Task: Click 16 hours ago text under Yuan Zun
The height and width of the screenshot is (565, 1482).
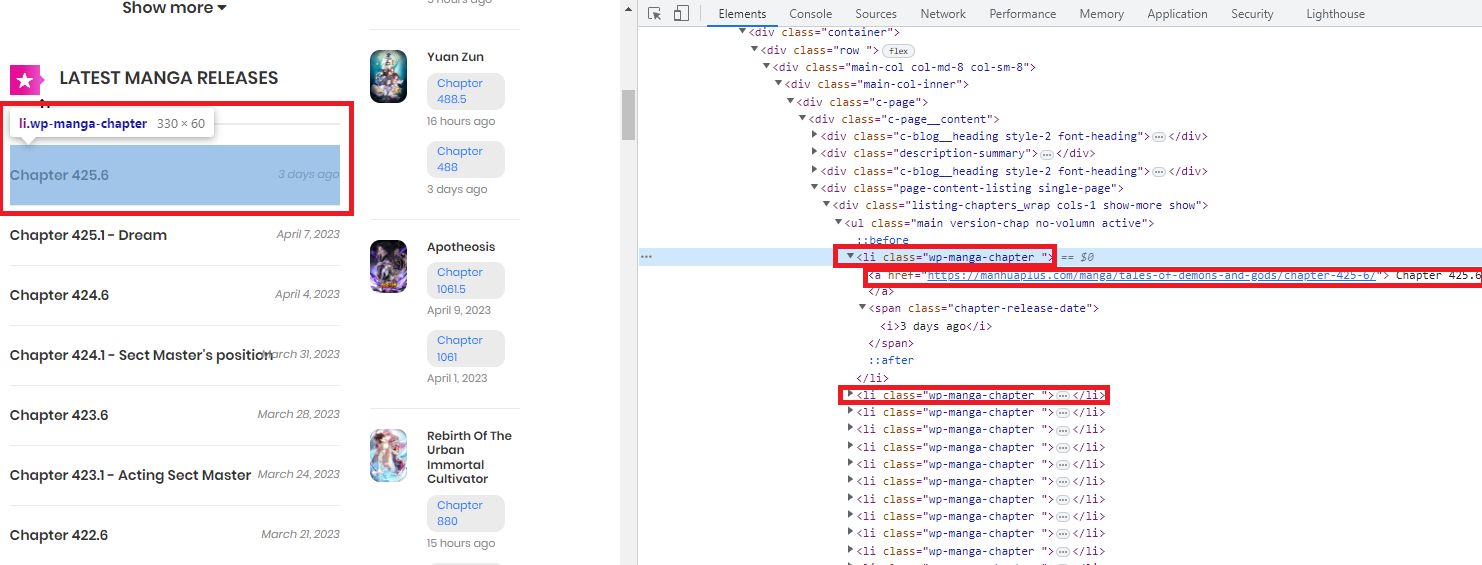Action: pyautogui.click(x=461, y=121)
